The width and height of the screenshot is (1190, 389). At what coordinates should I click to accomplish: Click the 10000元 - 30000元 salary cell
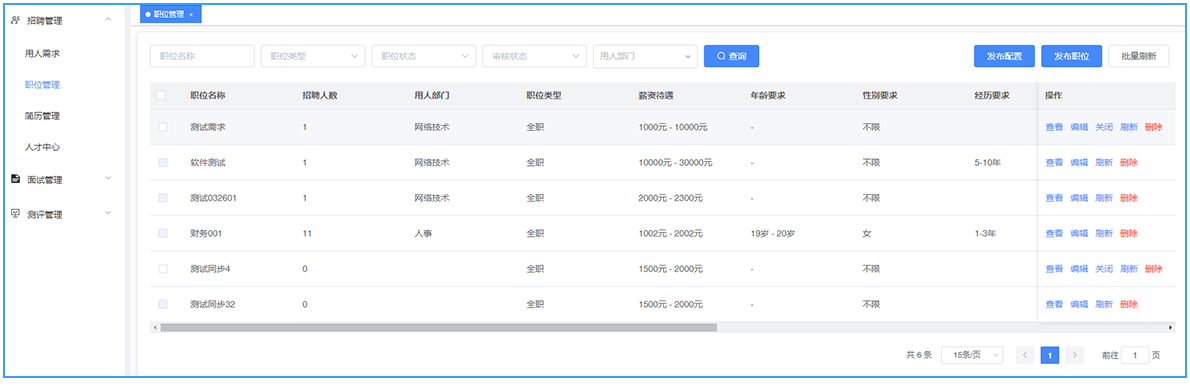[675, 162]
